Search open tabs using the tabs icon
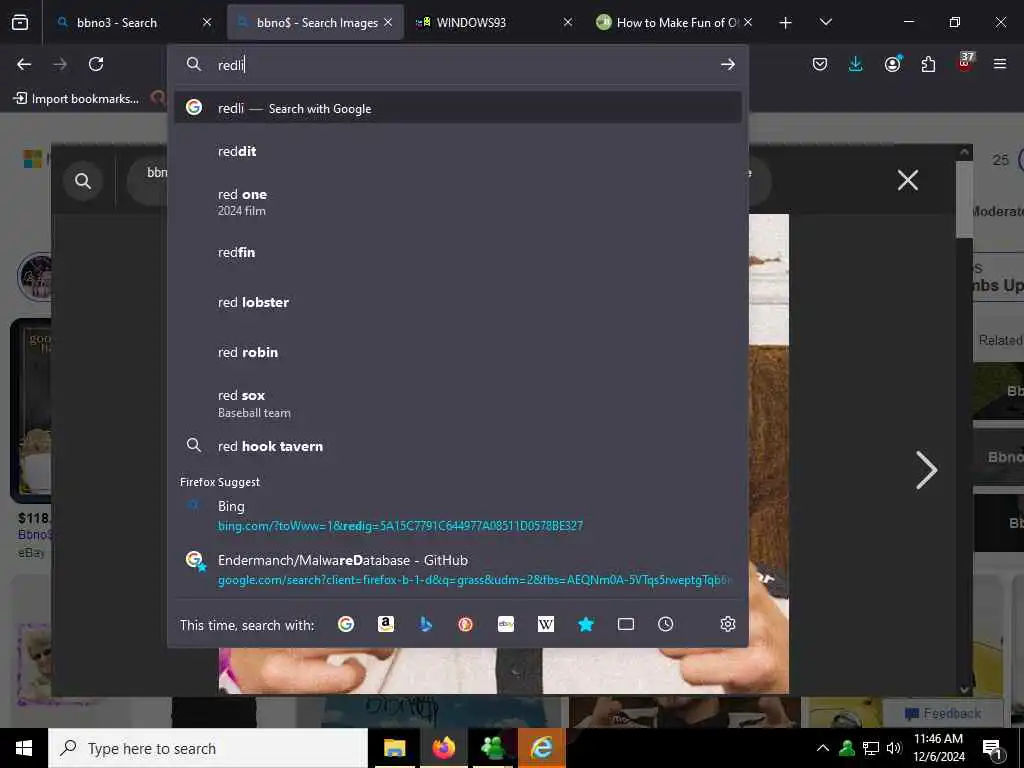Screen dimensions: 1024x768 (x=626, y=624)
